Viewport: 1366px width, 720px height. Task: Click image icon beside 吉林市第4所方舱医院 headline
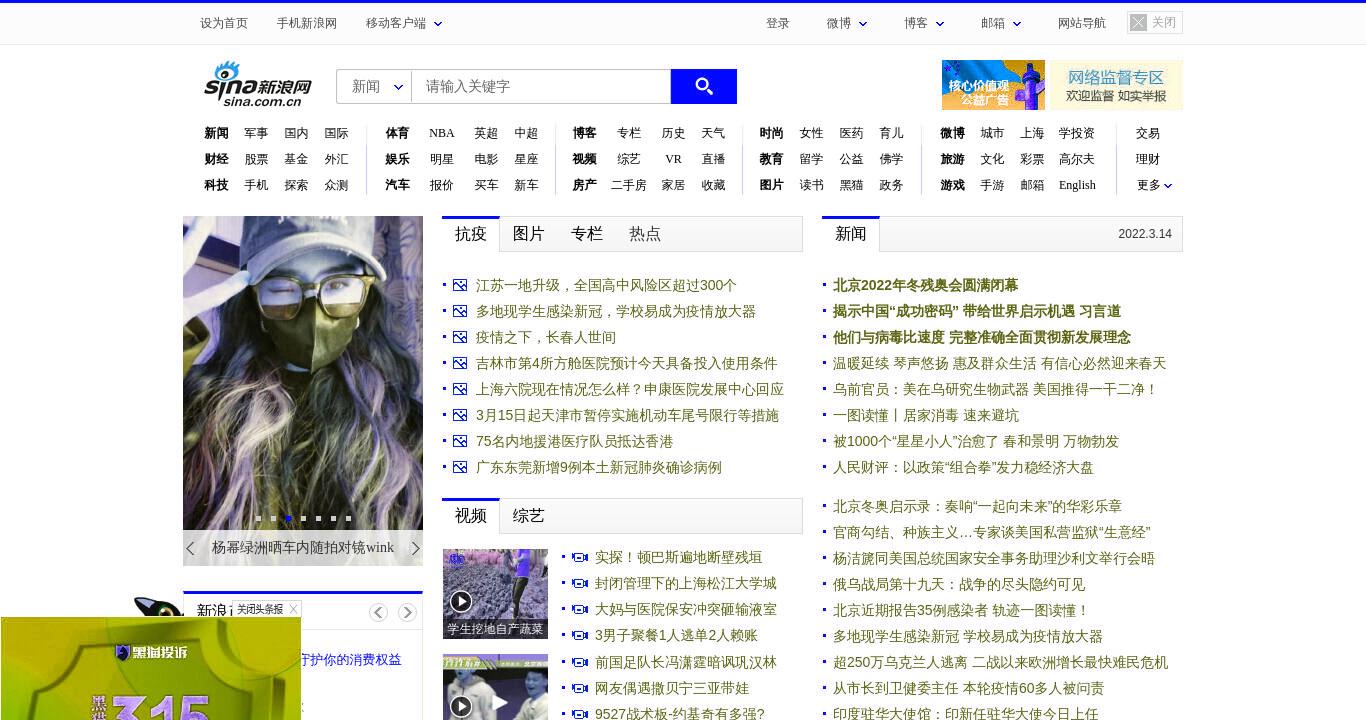tap(460, 363)
